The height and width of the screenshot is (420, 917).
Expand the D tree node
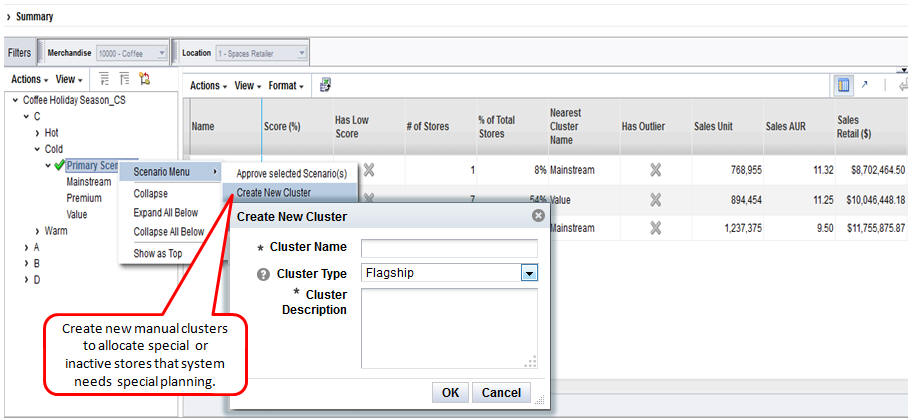pos(26,280)
